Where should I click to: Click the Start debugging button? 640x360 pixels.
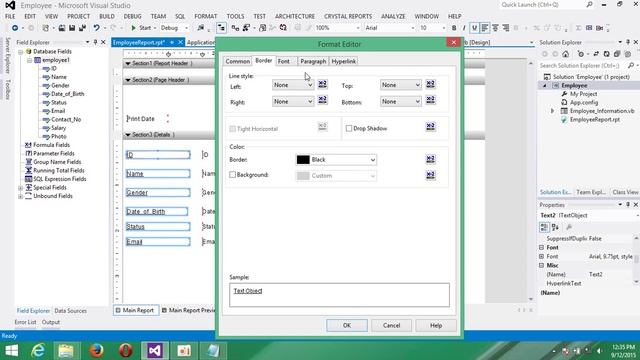coord(141,28)
